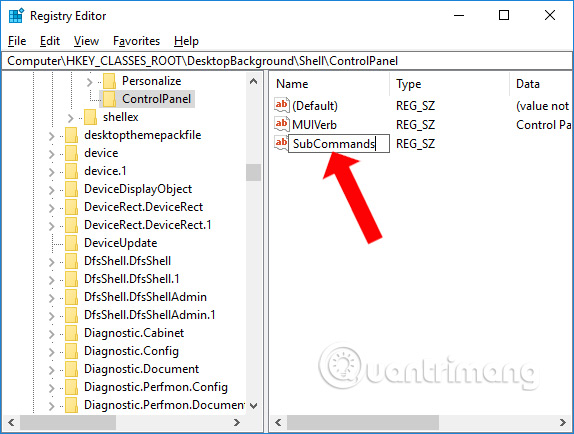
Task: Select the ControlPanel key
Action: click(x=156, y=99)
